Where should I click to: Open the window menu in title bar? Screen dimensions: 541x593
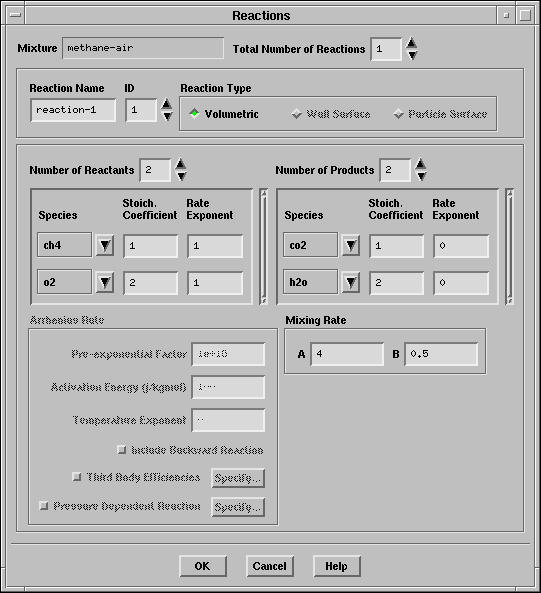16,15
